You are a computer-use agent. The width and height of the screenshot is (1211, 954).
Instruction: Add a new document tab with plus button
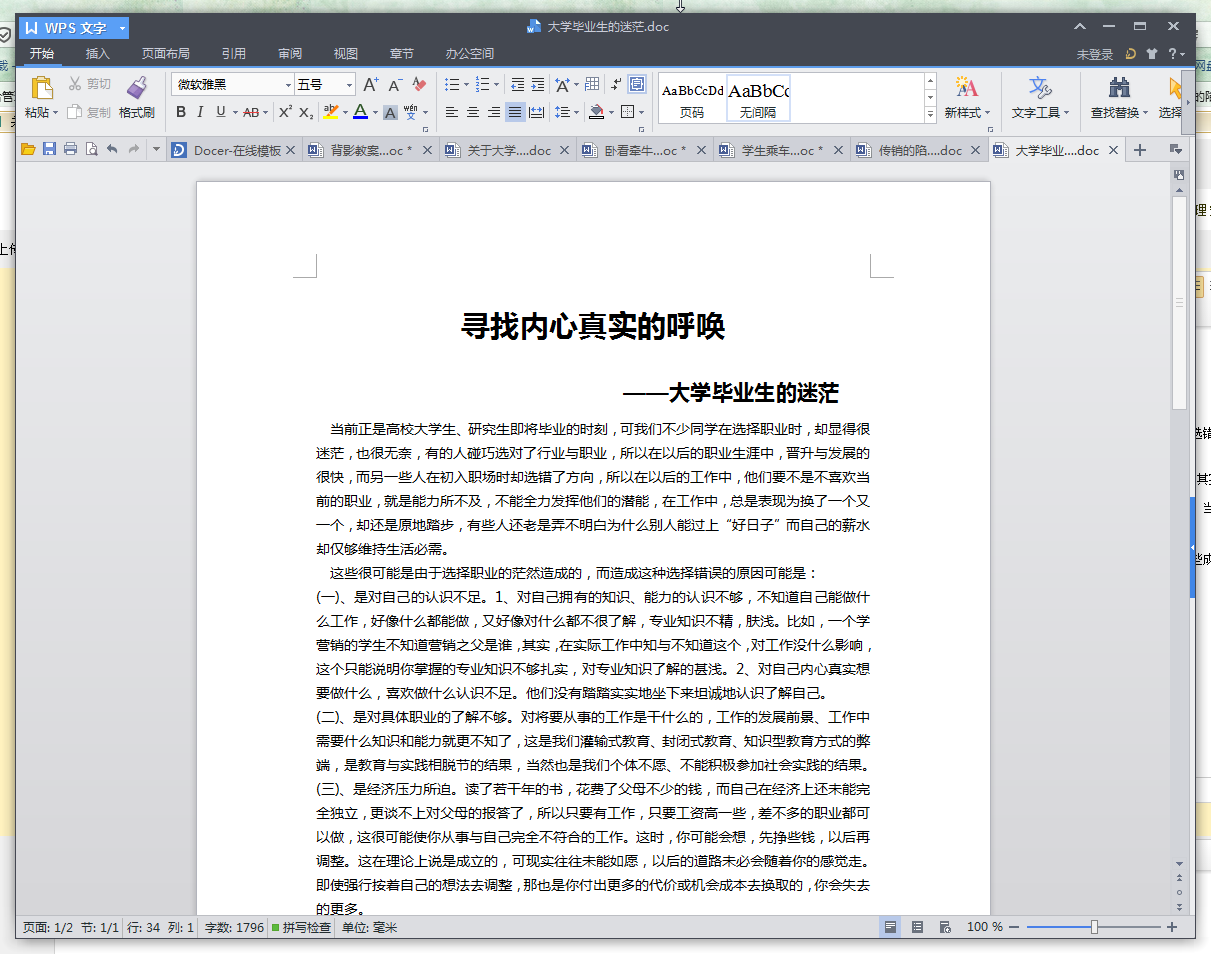[1139, 150]
